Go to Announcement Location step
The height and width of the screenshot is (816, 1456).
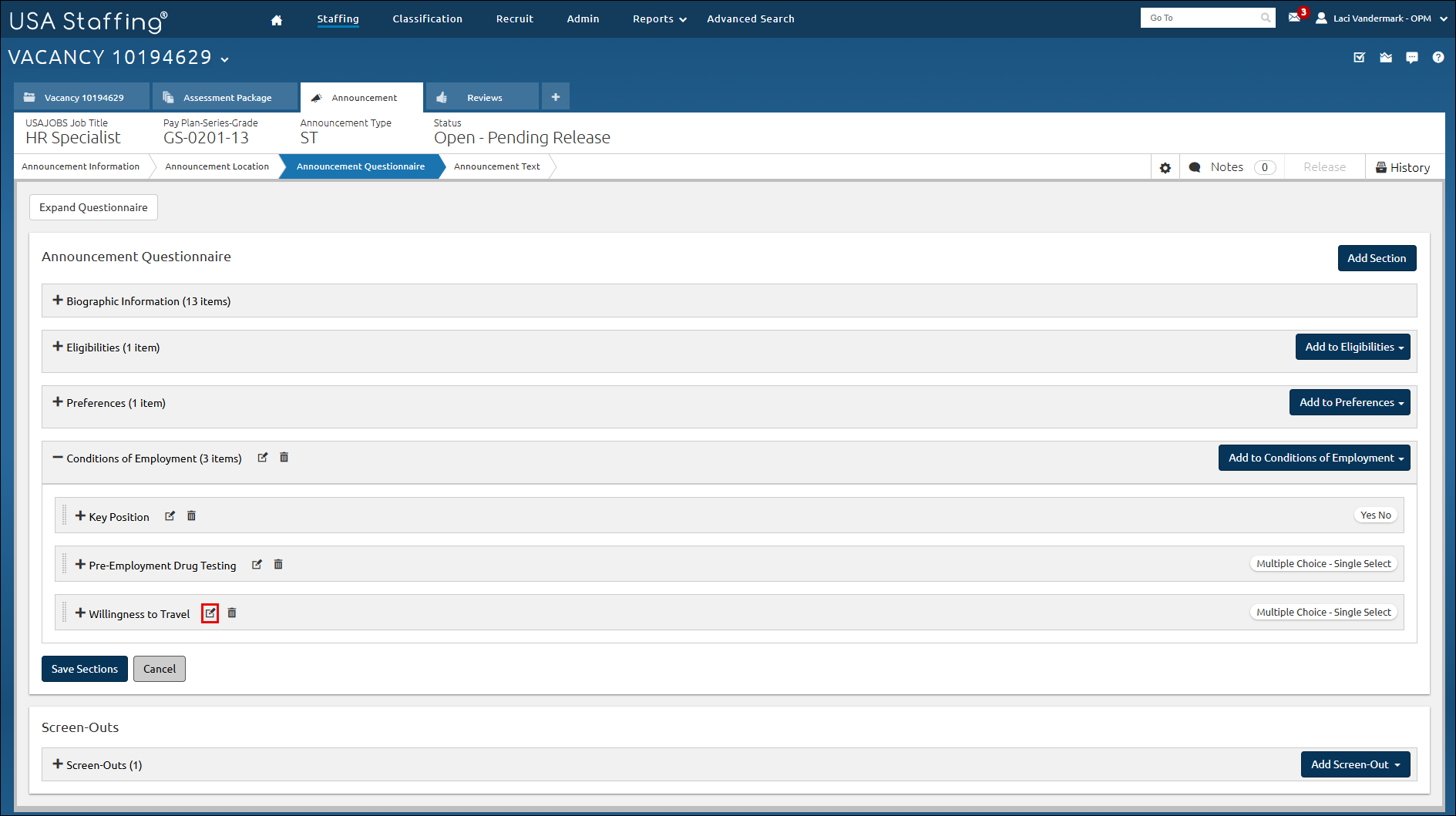tap(217, 166)
